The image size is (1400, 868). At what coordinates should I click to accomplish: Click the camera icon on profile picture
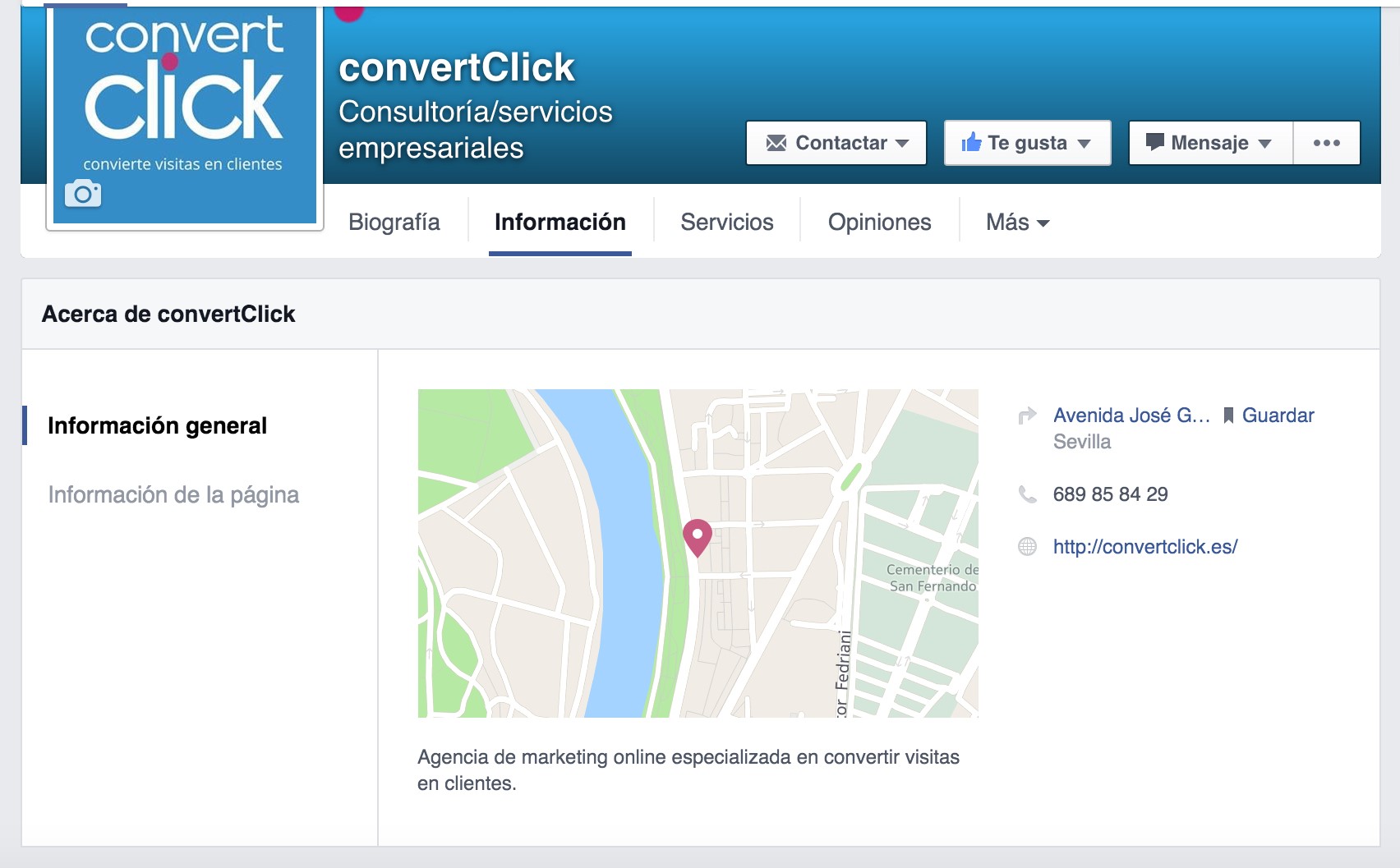click(x=83, y=194)
